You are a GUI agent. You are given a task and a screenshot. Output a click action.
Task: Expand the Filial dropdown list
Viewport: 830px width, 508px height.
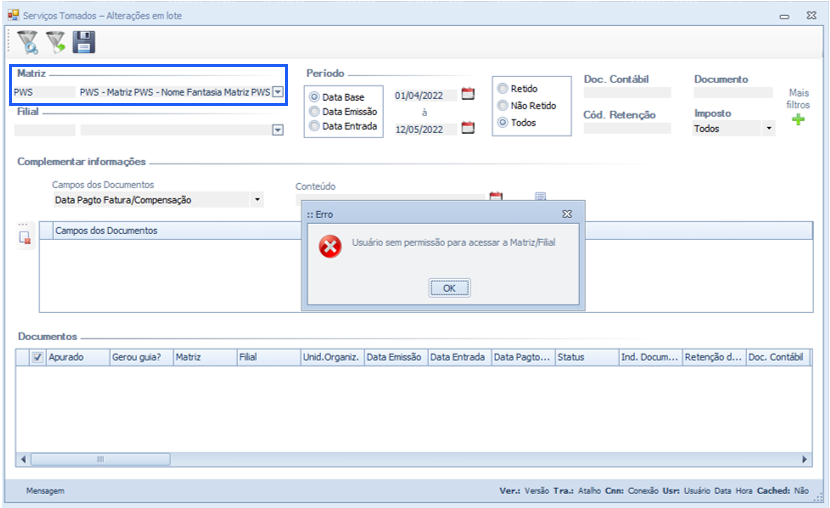point(277,129)
